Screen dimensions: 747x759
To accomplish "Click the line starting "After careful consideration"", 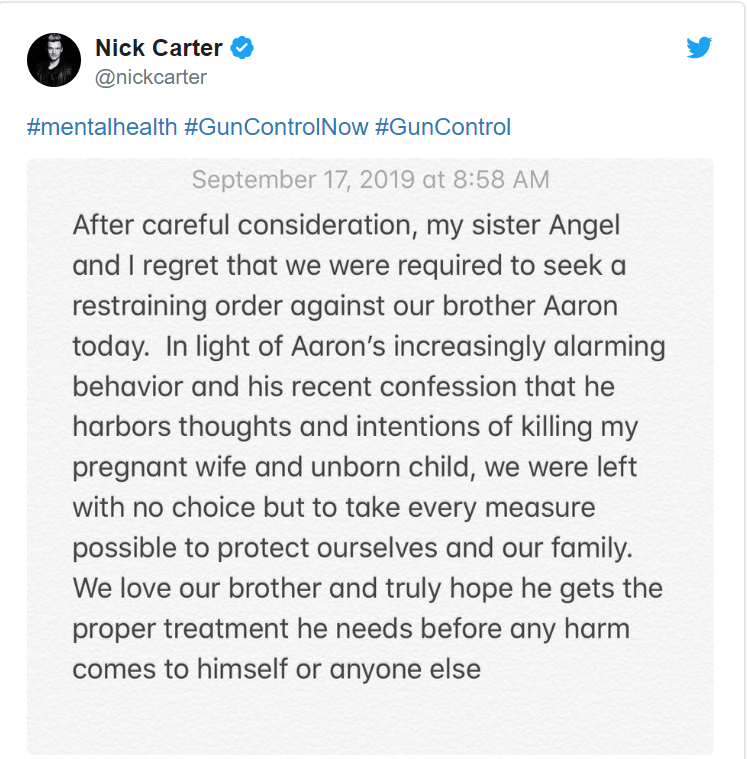I will click(346, 225).
